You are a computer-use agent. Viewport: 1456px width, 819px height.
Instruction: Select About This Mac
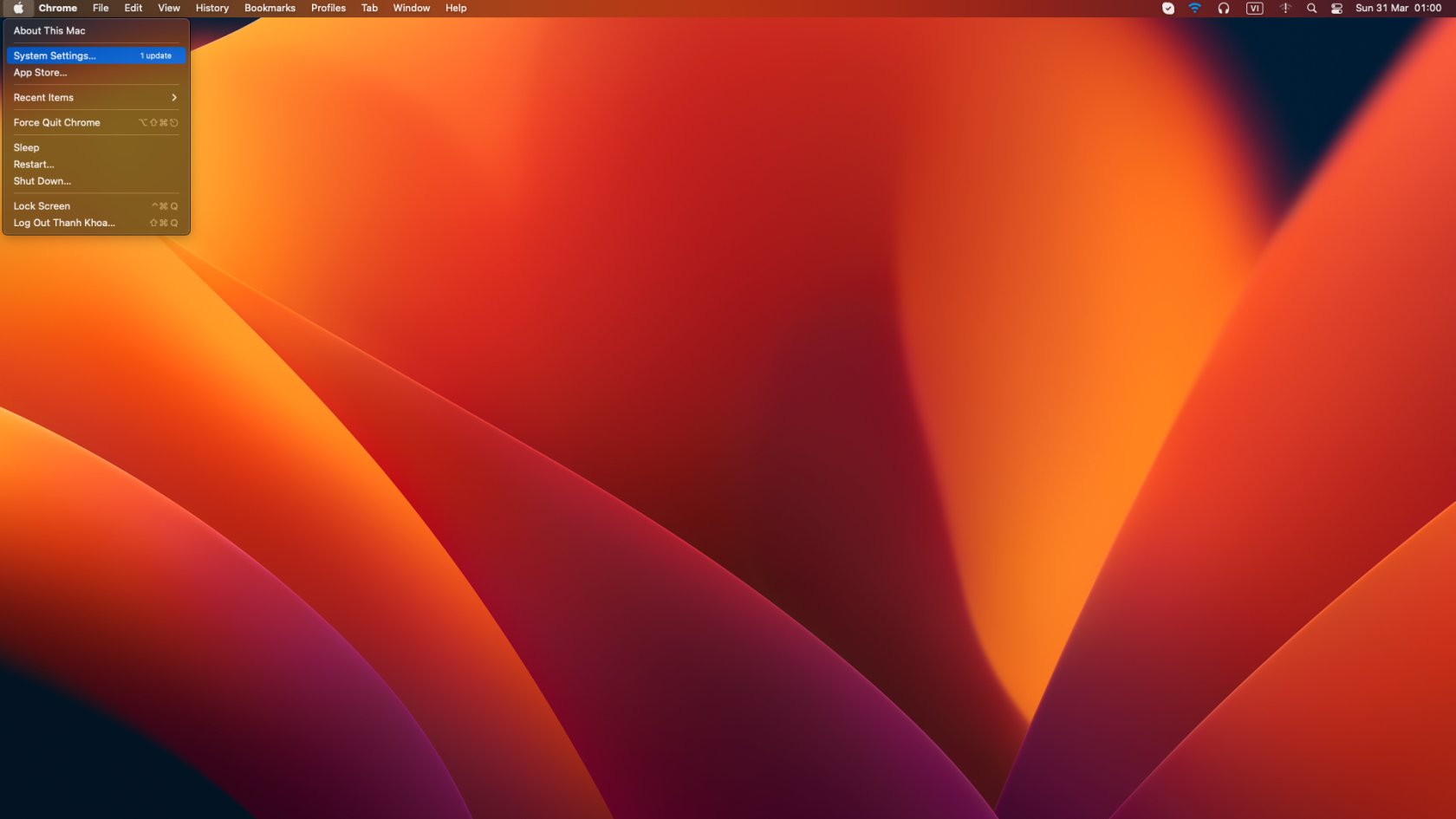tap(49, 30)
